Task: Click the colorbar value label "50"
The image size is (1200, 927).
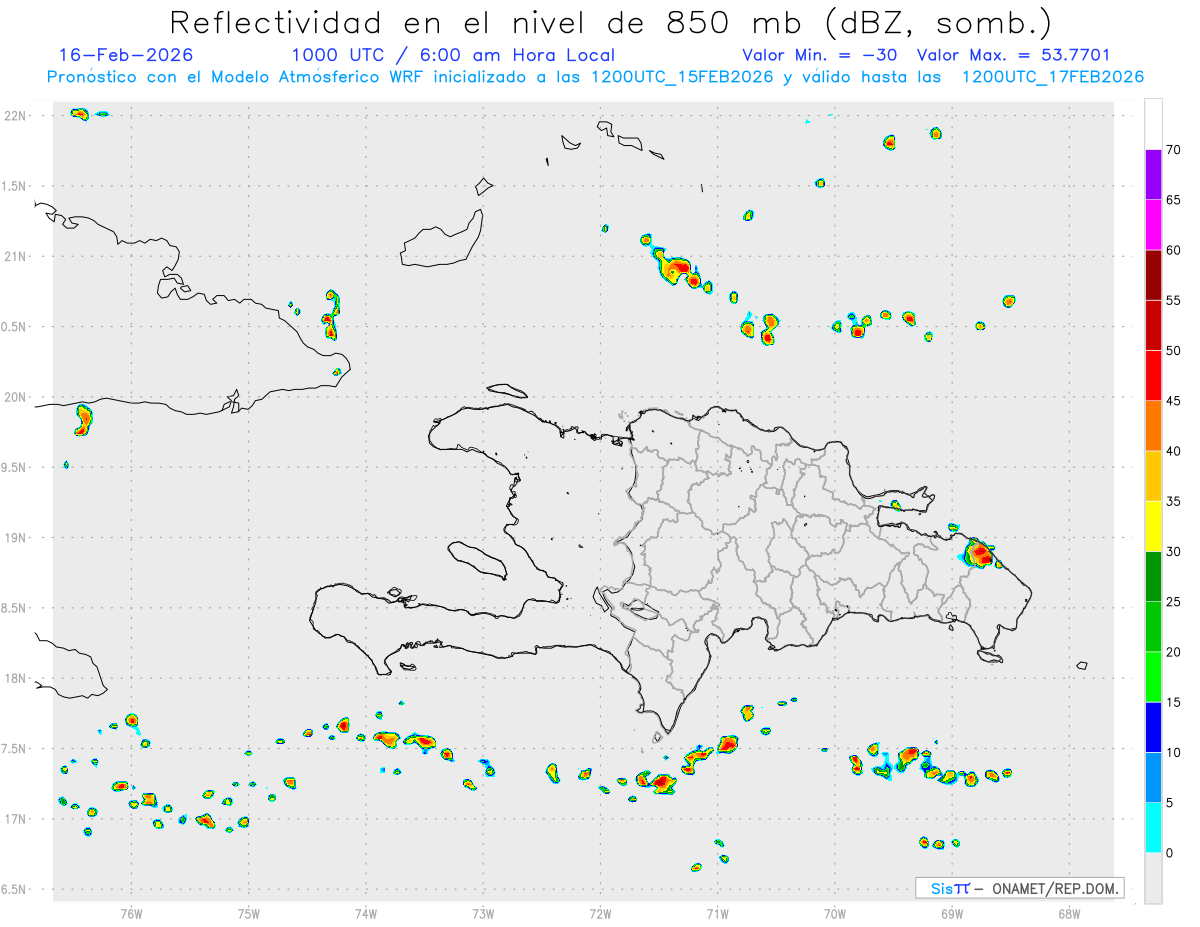Action: (1173, 351)
